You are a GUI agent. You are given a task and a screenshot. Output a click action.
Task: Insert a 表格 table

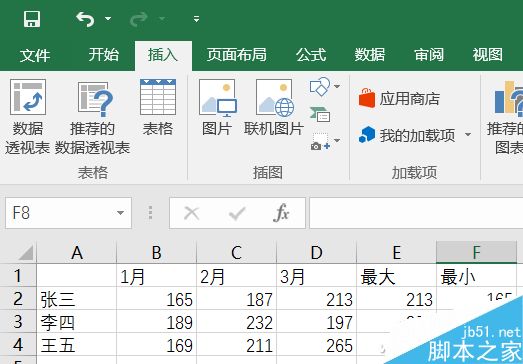point(158,107)
